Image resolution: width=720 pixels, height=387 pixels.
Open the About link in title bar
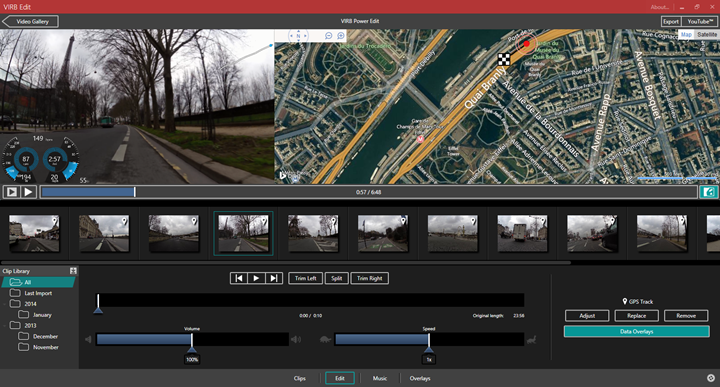659,7
